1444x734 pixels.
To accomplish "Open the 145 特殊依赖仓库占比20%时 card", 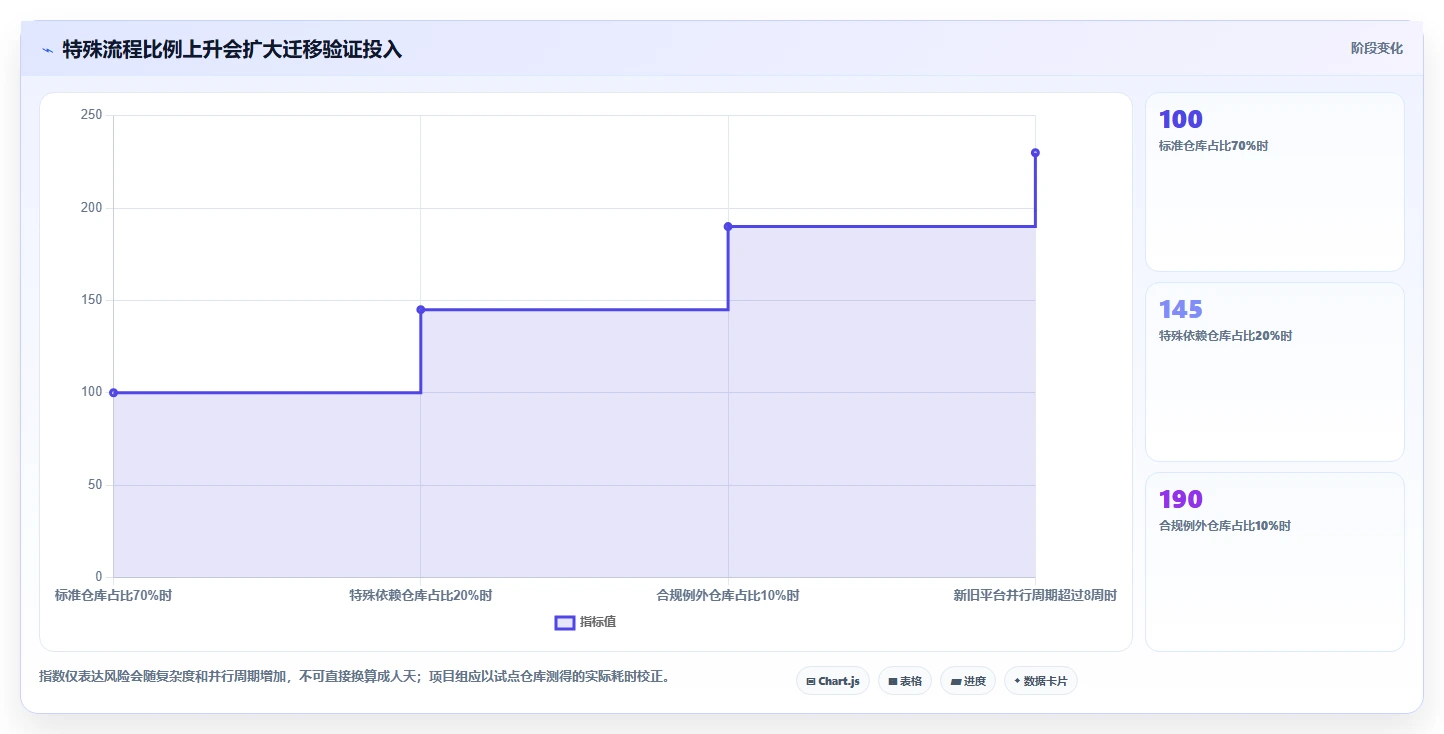I will point(1275,372).
